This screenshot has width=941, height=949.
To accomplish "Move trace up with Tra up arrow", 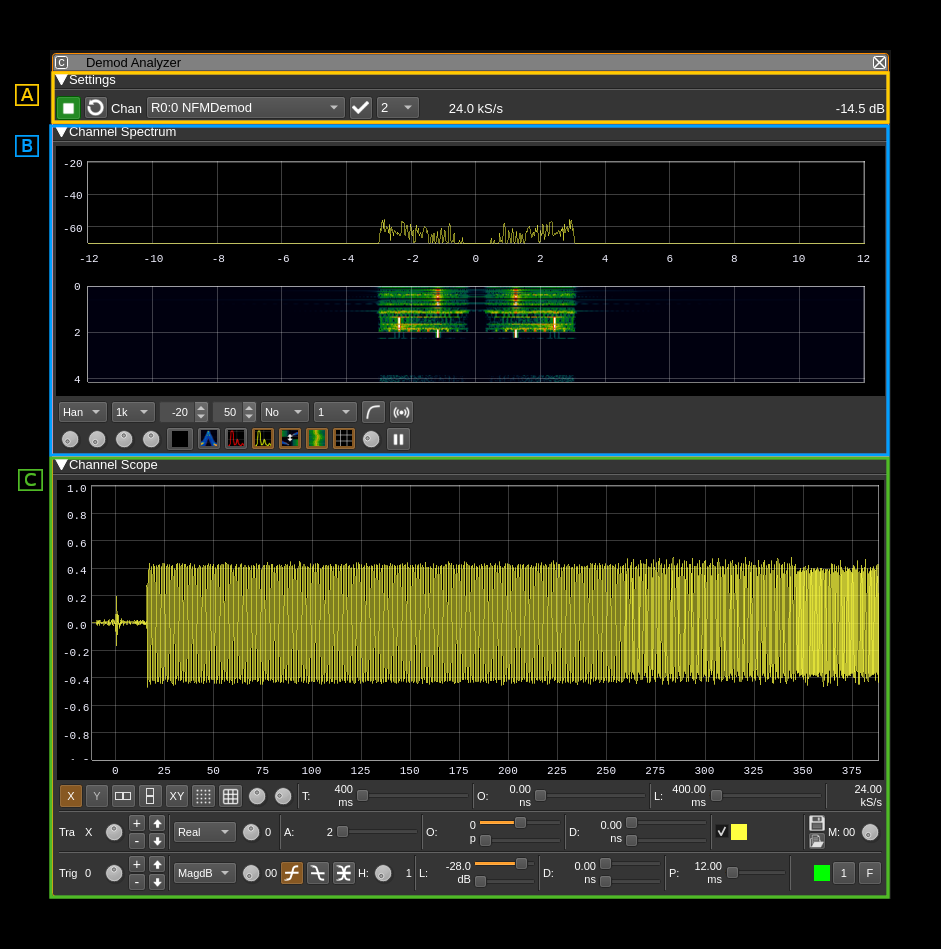I will point(157,823).
